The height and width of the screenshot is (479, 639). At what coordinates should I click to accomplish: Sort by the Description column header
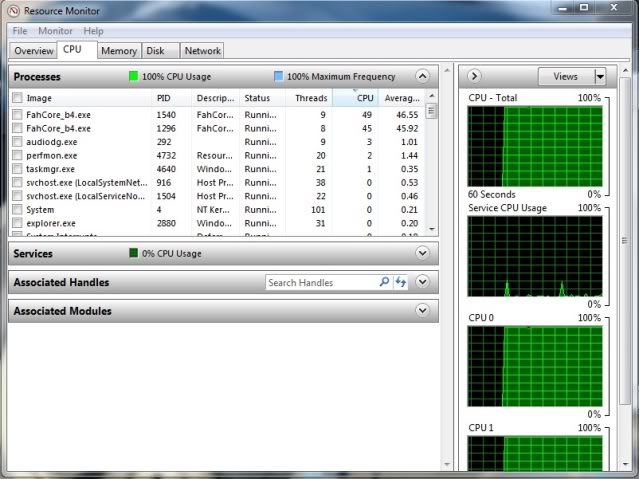pyautogui.click(x=215, y=98)
